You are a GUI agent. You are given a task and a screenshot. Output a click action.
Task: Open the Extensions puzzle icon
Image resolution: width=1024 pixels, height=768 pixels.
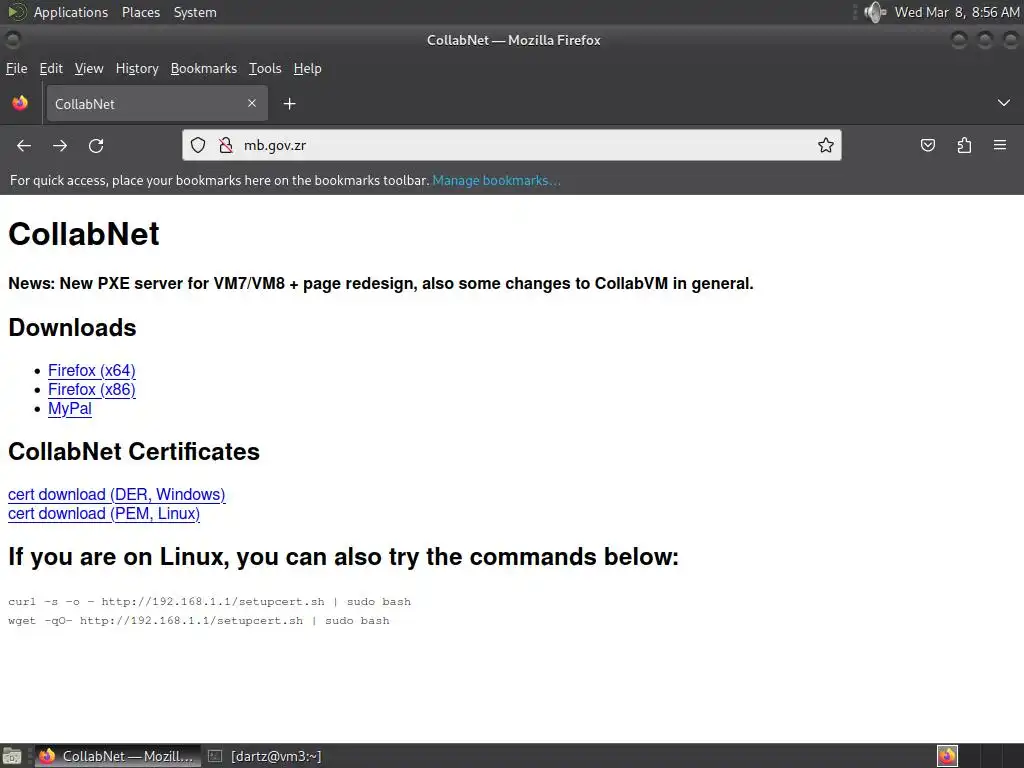tap(964, 145)
